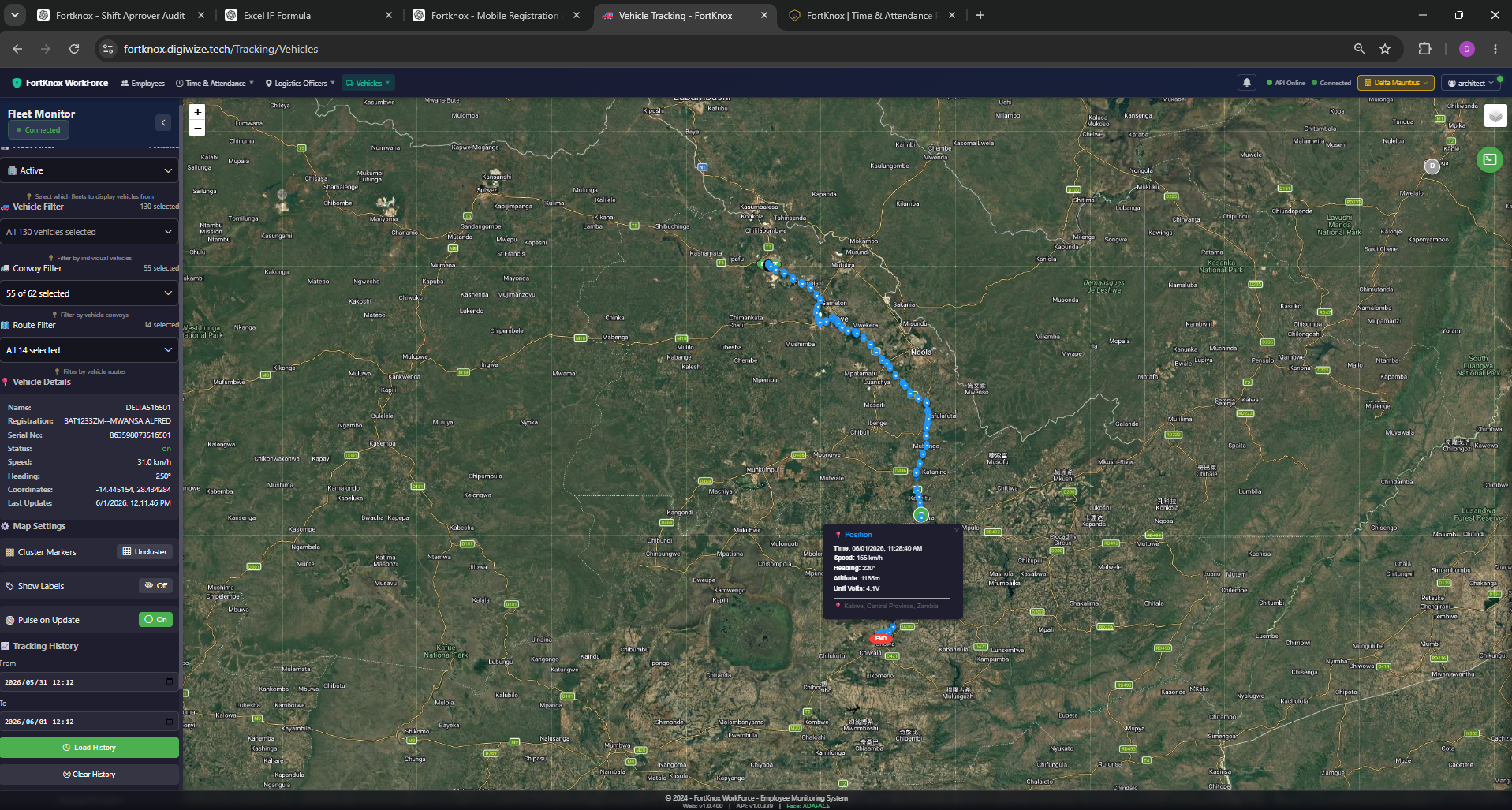This screenshot has height=810, width=1512.
Task: Close the Vehicle Tracking - FortKnox tab
Action: (x=764, y=15)
